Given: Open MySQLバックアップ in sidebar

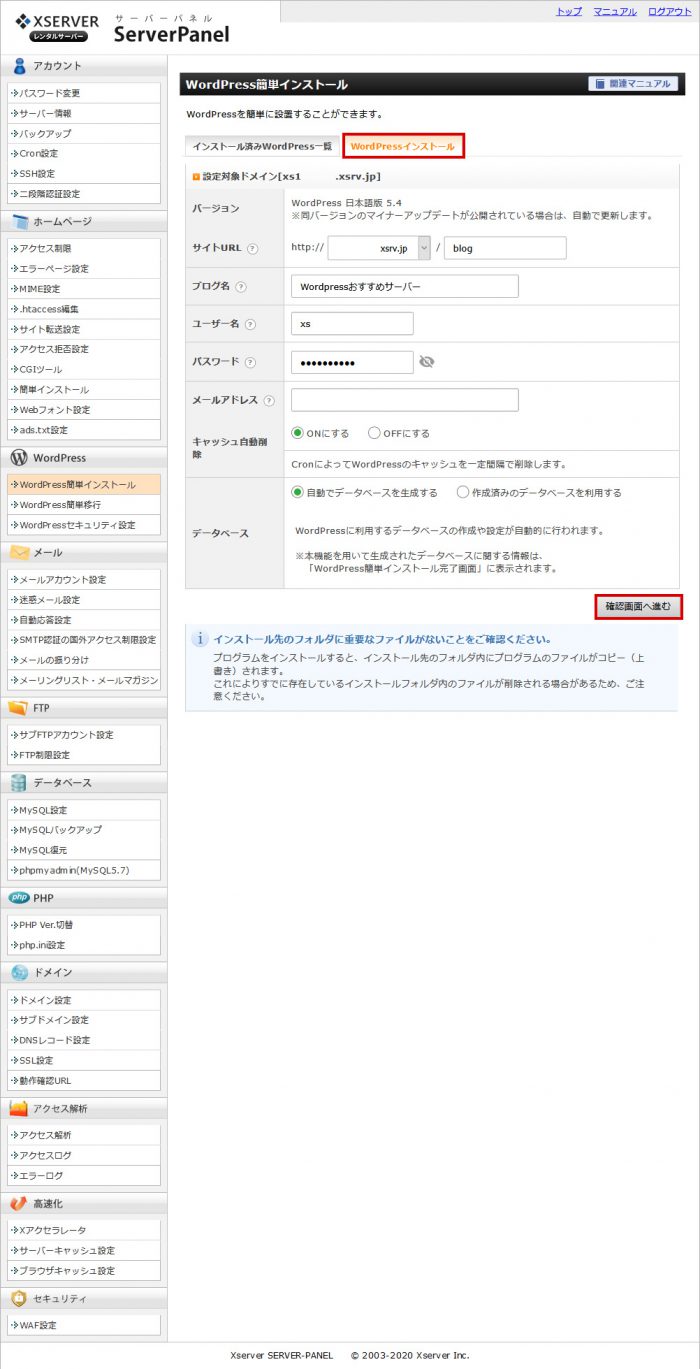Looking at the screenshot, I should (84, 829).
